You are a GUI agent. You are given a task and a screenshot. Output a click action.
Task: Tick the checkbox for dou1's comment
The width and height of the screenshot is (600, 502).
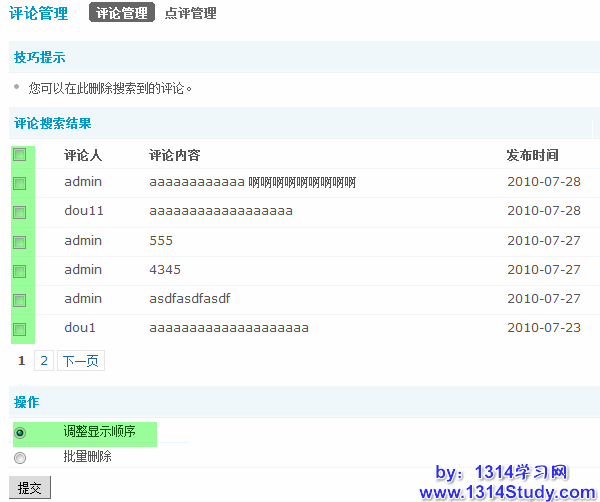[x=19, y=329]
